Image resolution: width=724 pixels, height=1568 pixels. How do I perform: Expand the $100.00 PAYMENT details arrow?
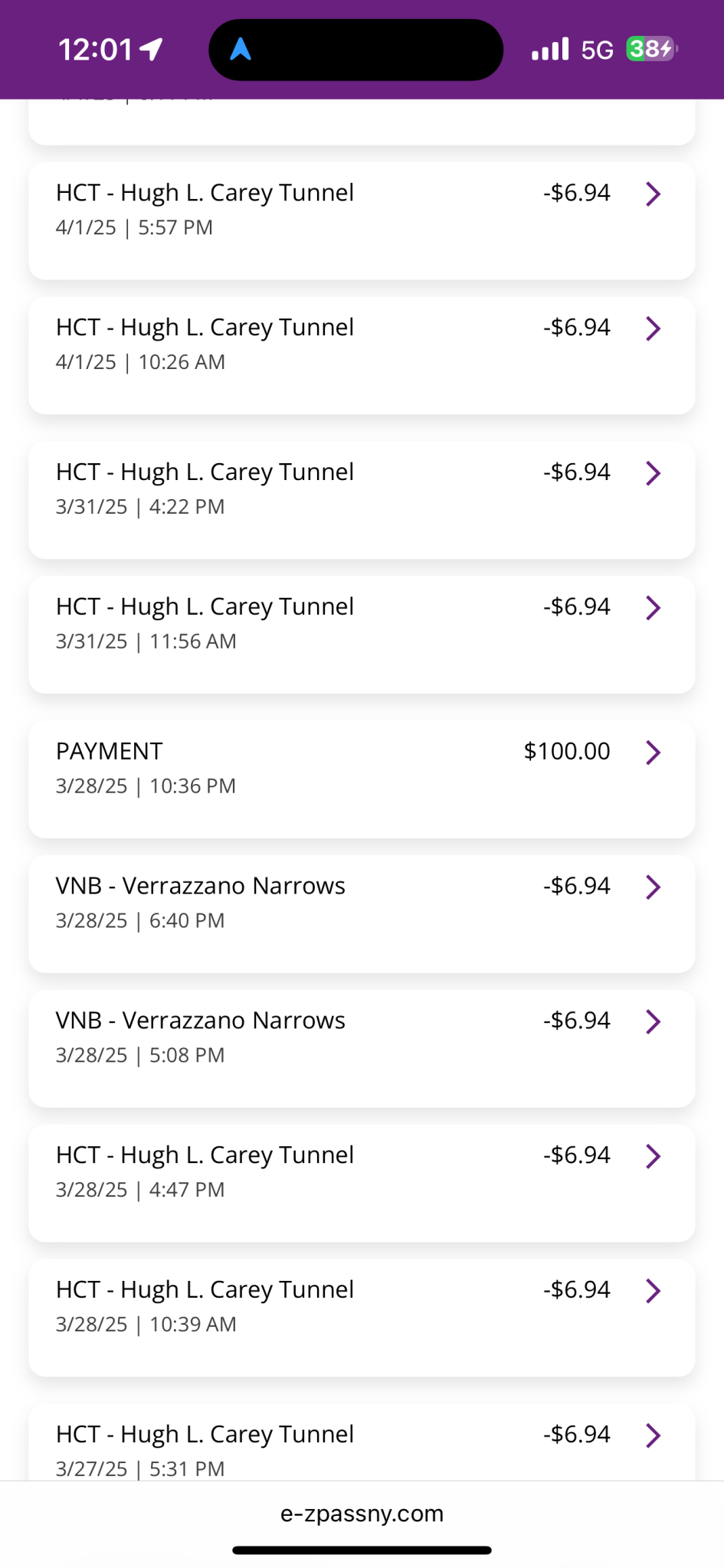[653, 753]
